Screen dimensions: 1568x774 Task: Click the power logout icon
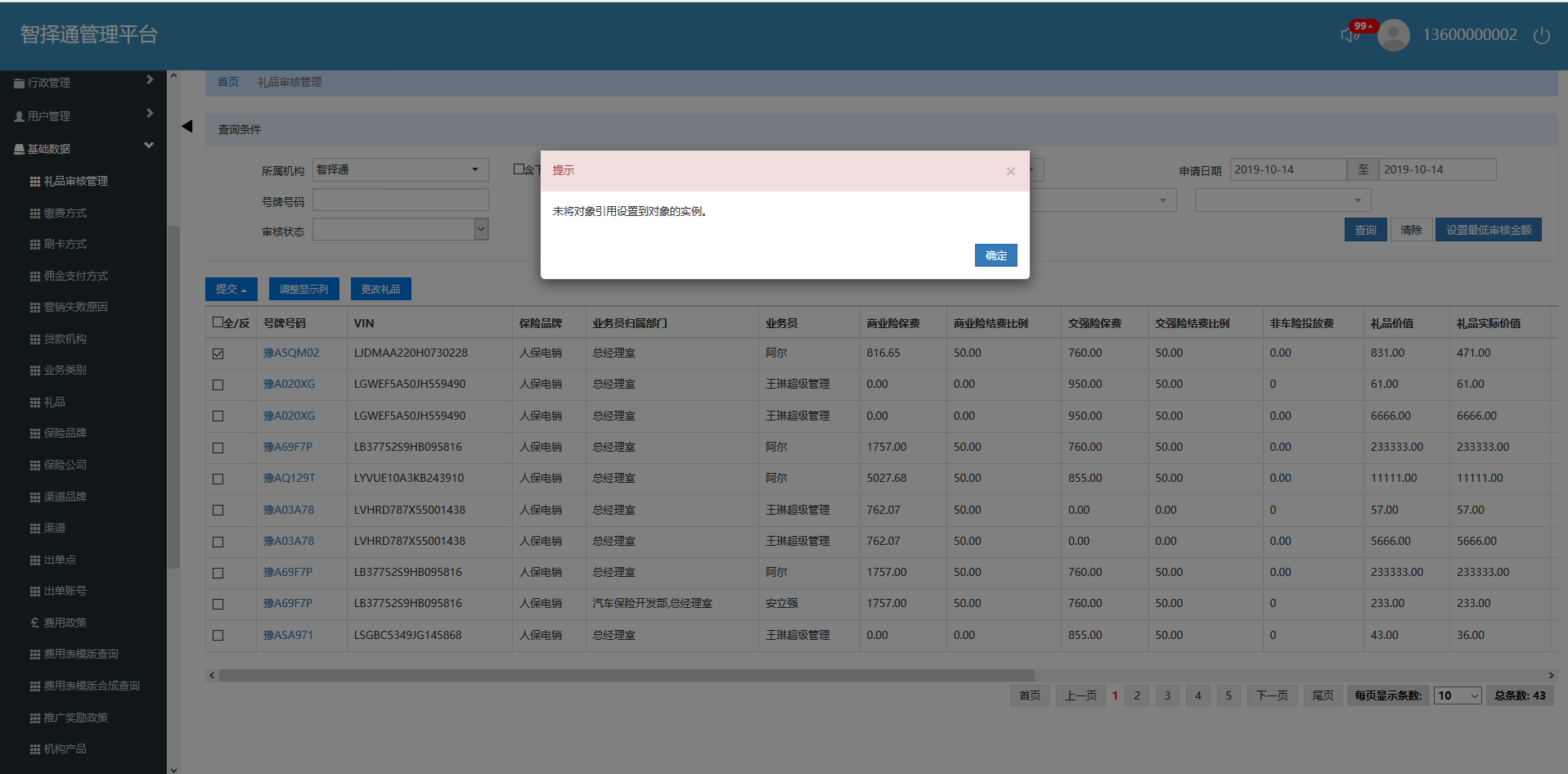tap(1541, 35)
